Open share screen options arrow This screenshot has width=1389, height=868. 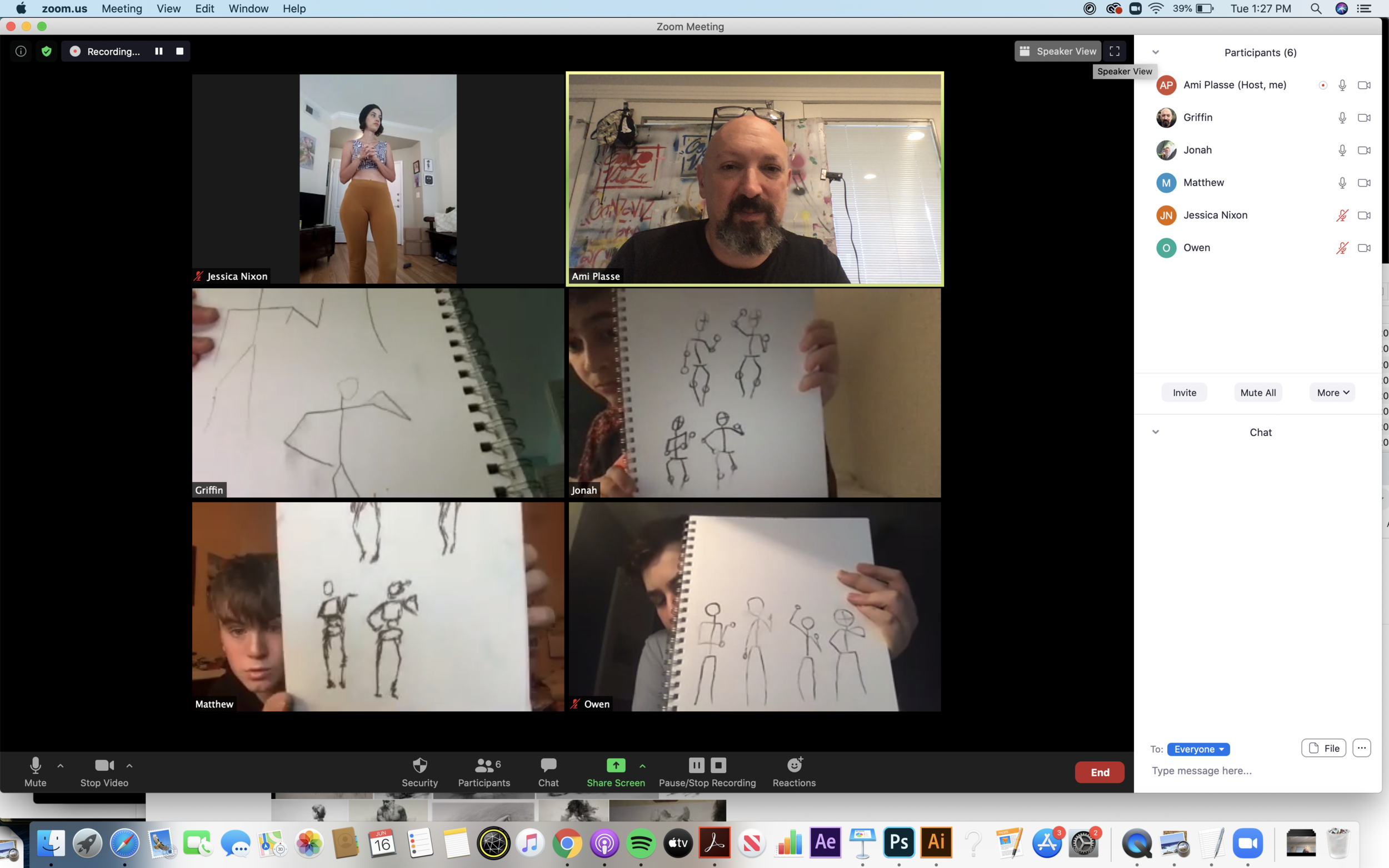[x=642, y=765]
